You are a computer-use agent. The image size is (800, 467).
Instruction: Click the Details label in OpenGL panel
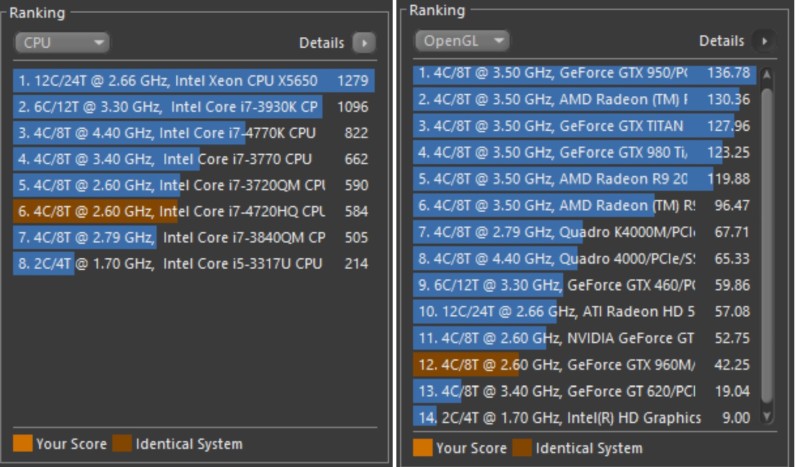pyautogui.click(x=721, y=41)
